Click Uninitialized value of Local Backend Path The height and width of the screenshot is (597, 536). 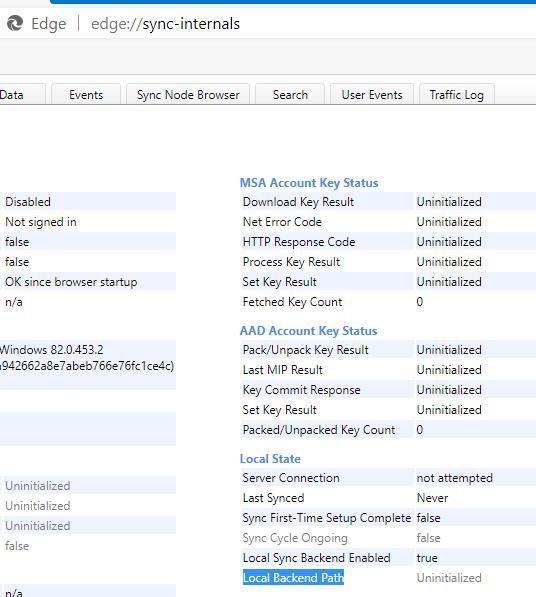(449, 578)
